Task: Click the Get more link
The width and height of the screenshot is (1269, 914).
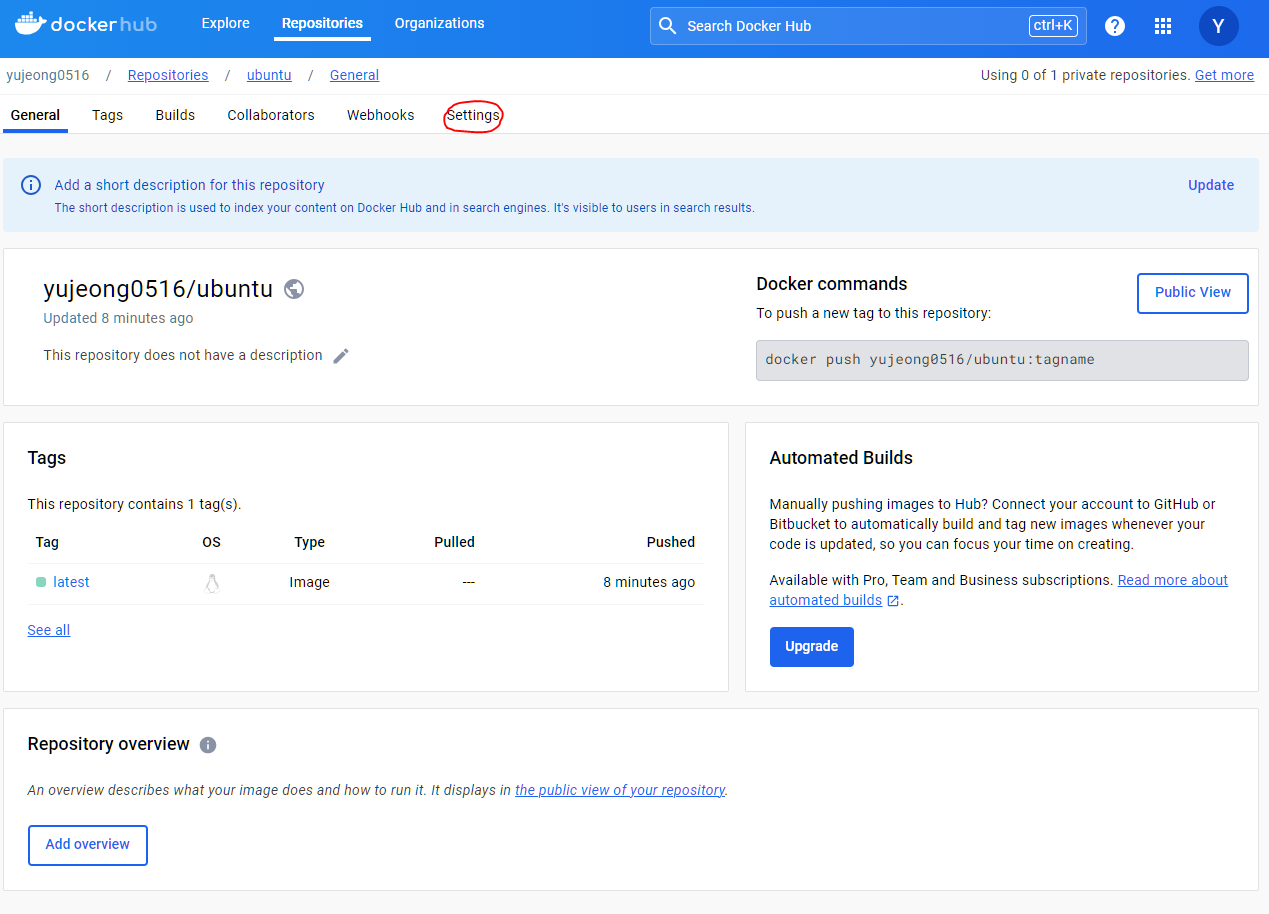Action: pyautogui.click(x=1224, y=75)
